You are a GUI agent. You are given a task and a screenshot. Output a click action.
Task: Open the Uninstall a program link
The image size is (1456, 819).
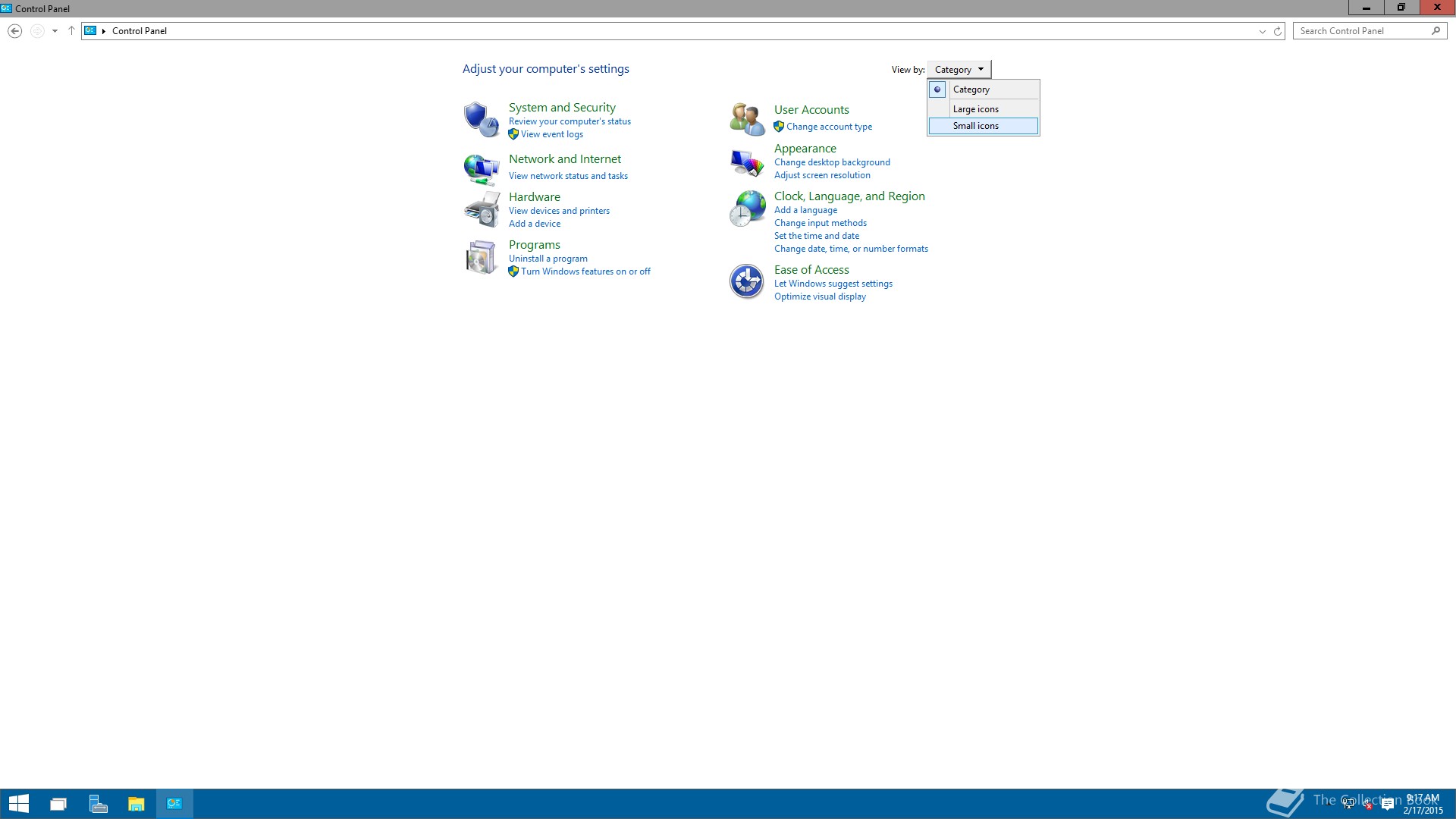click(548, 259)
